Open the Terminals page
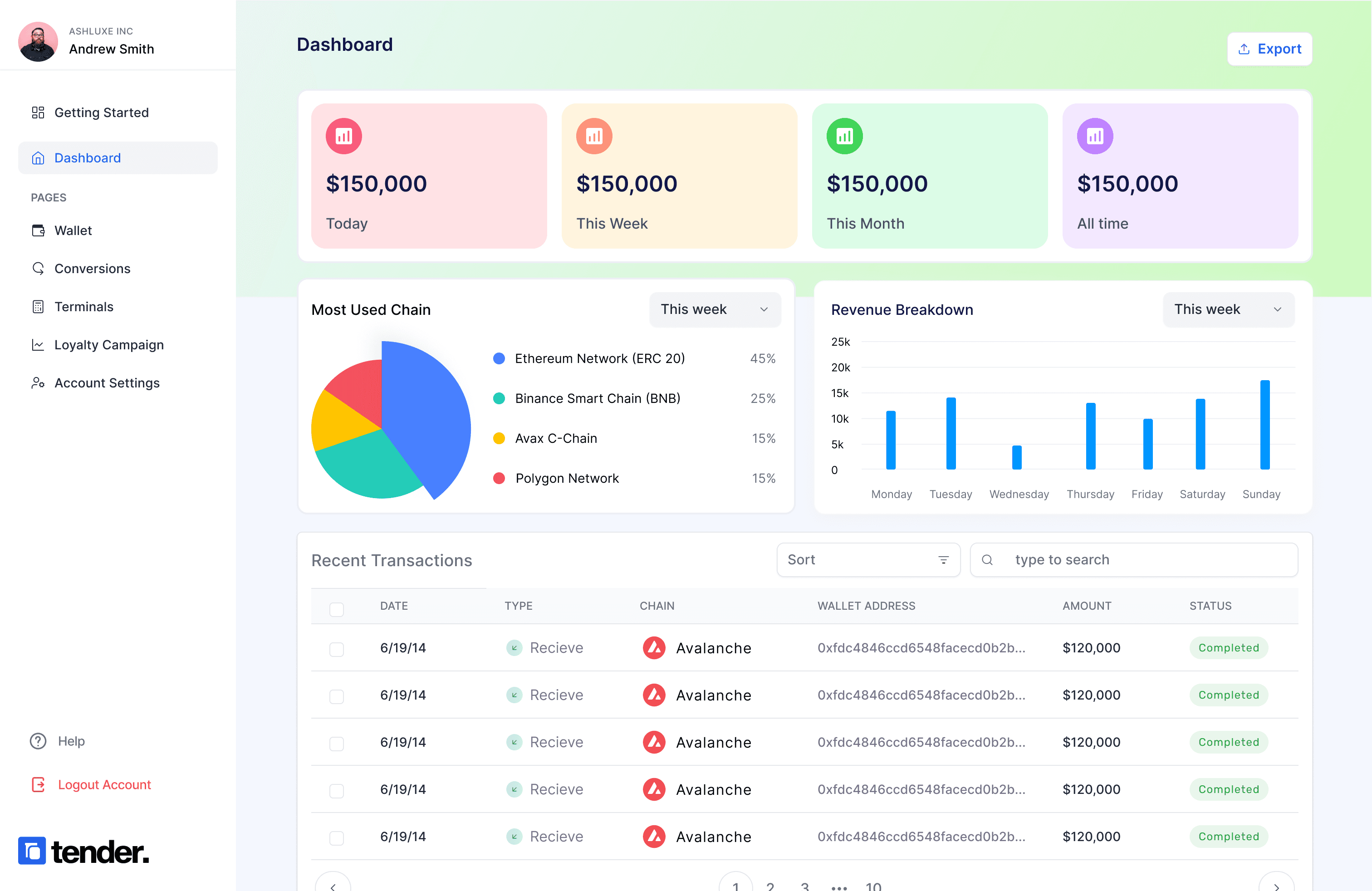This screenshot has width=1372, height=891. pyautogui.click(x=83, y=307)
